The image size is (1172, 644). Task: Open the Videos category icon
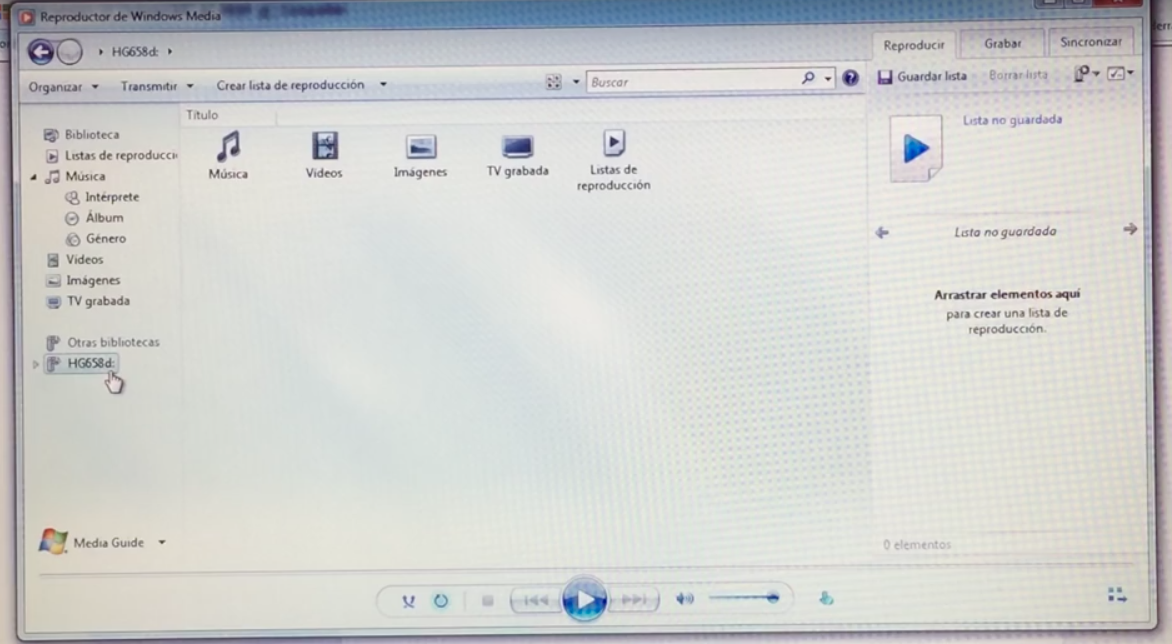[x=324, y=148]
